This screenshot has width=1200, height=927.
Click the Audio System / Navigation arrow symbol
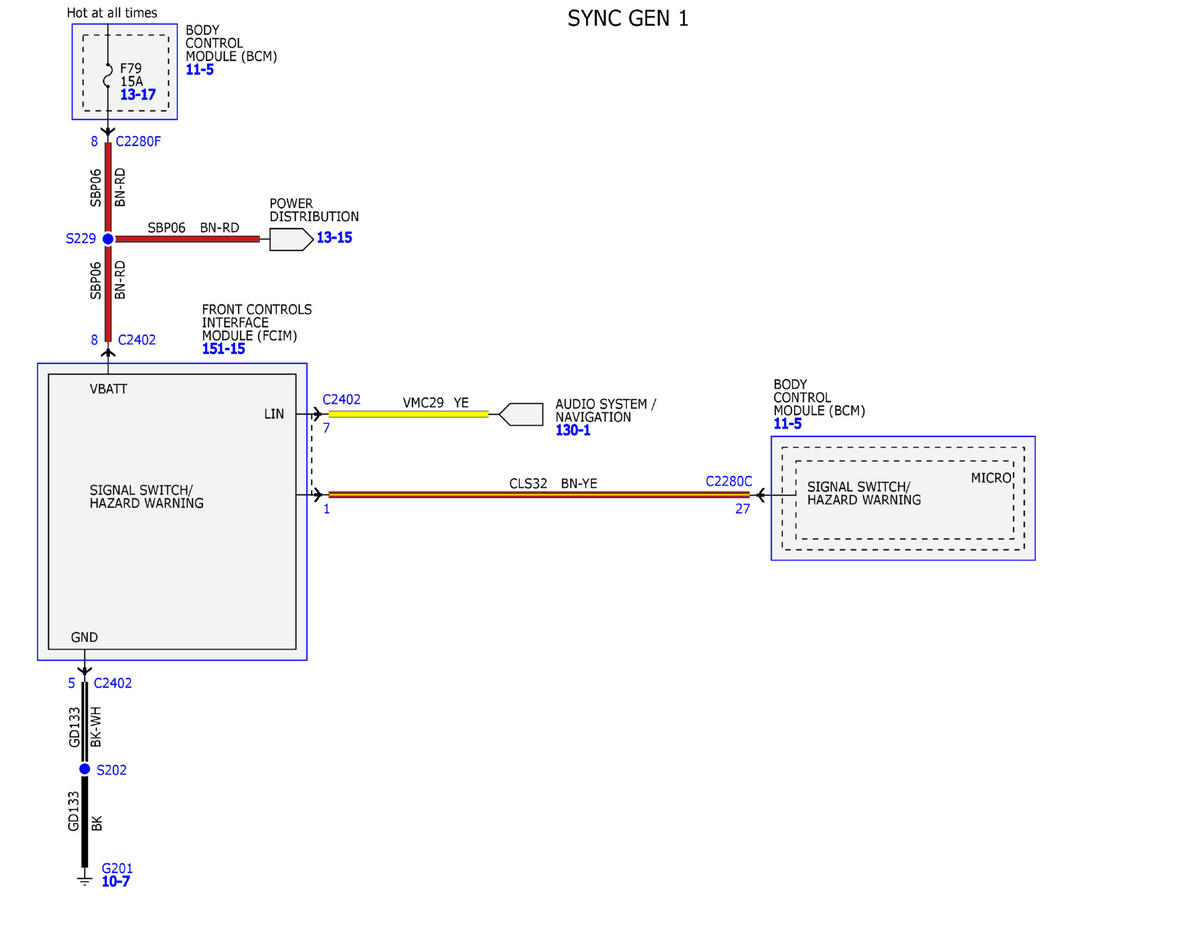pyautogui.click(x=520, y=413)
